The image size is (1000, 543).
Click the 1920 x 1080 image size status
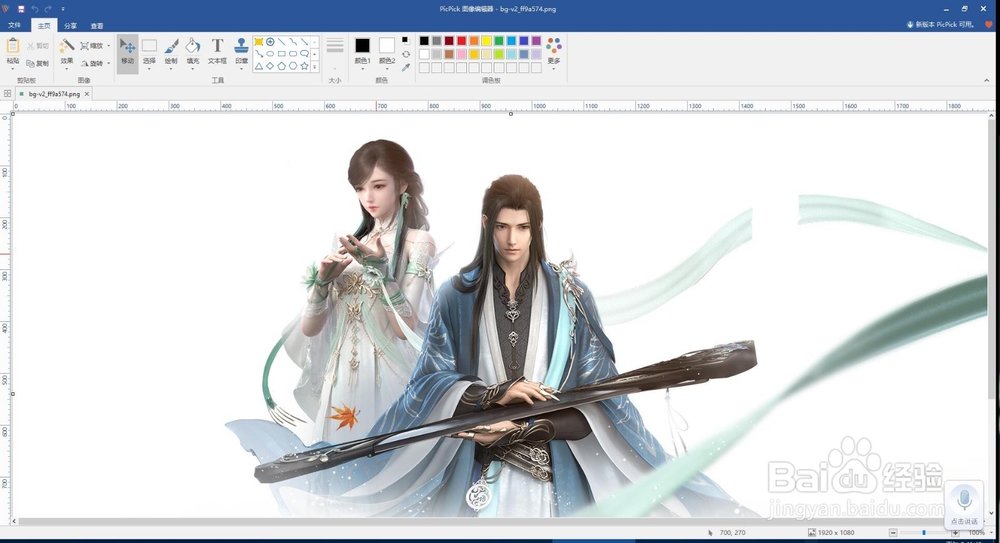click(831, 532)
